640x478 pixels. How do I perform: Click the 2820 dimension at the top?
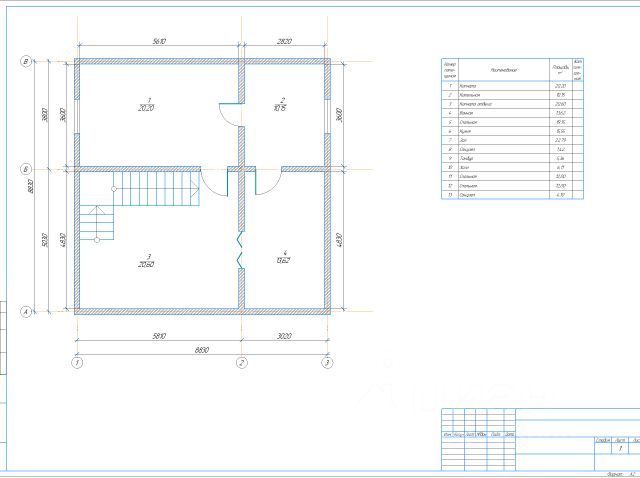point(284,43)
